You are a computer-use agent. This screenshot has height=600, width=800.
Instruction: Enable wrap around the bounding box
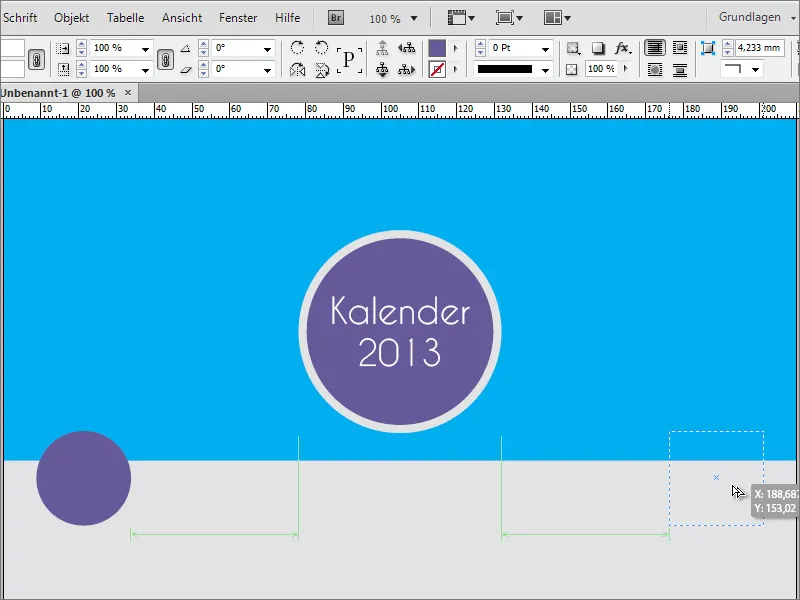coord(680,48)
